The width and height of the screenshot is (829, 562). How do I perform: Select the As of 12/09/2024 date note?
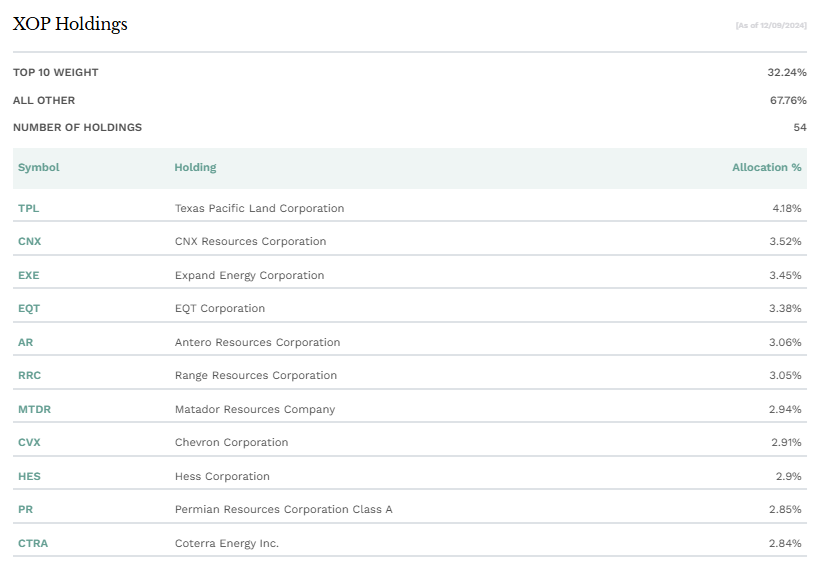coord(771,25)
